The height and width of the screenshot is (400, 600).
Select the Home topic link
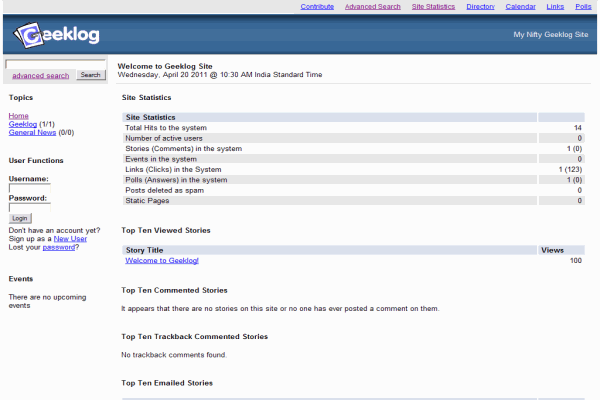[x=18, y=116]
